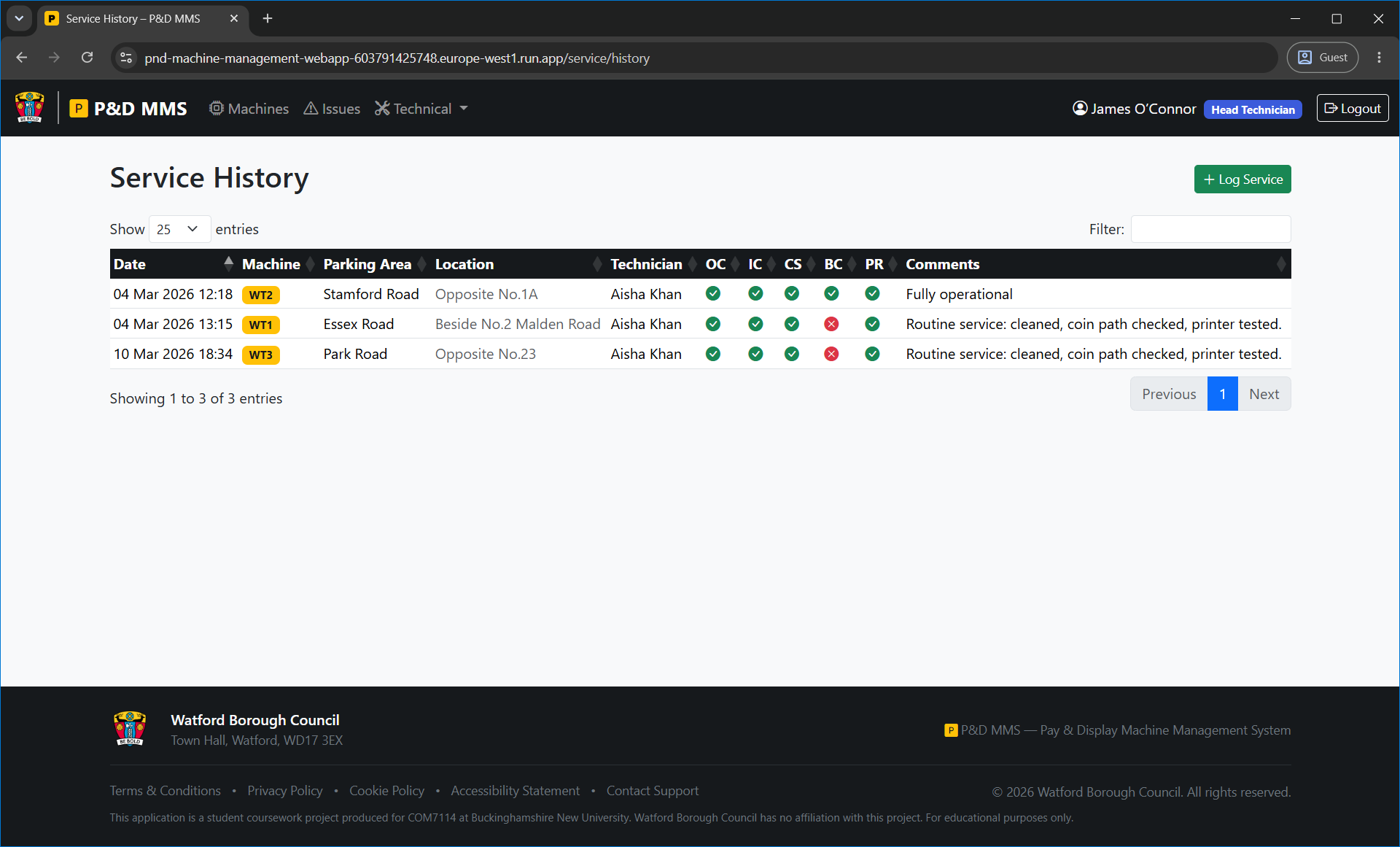Sort table by IC column
The height and width of the screenshot is (847, 1400).
pyautogui.click(x=762, y=264)
